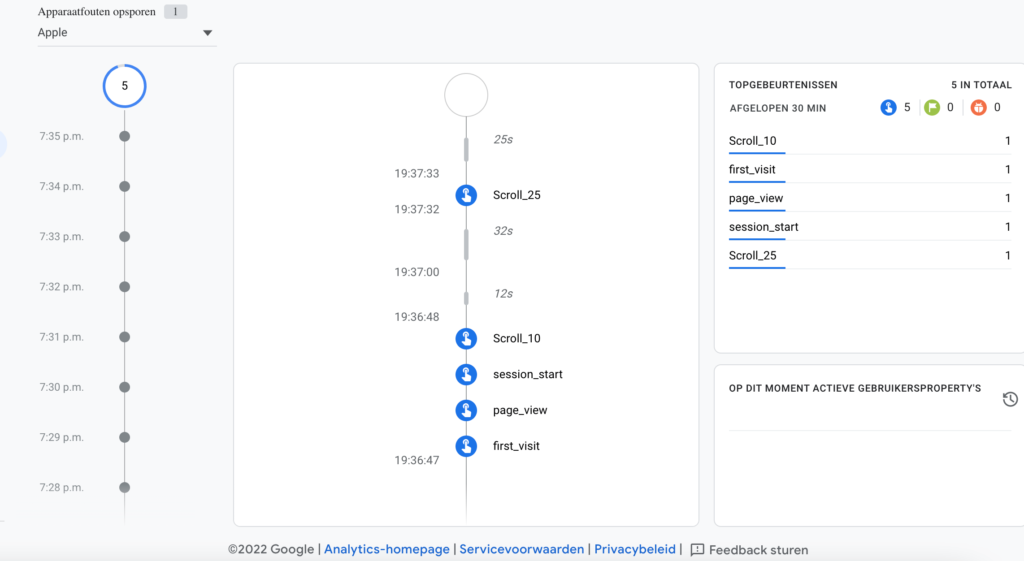Select the 7:30 p.m. timeline marker

click(125, 387)
